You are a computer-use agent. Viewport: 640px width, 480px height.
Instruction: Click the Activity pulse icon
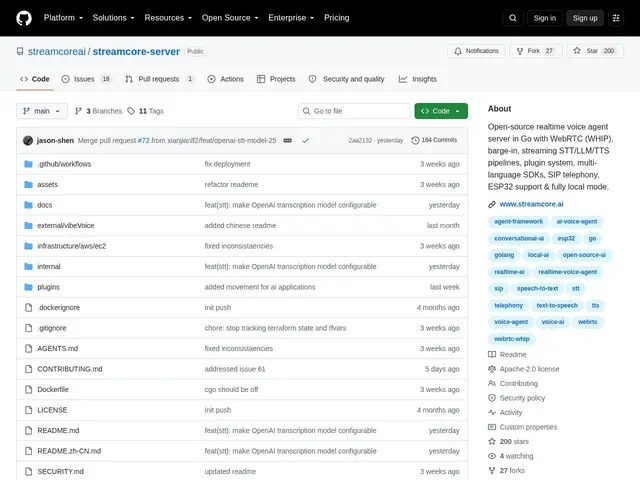tap(492, 412)
